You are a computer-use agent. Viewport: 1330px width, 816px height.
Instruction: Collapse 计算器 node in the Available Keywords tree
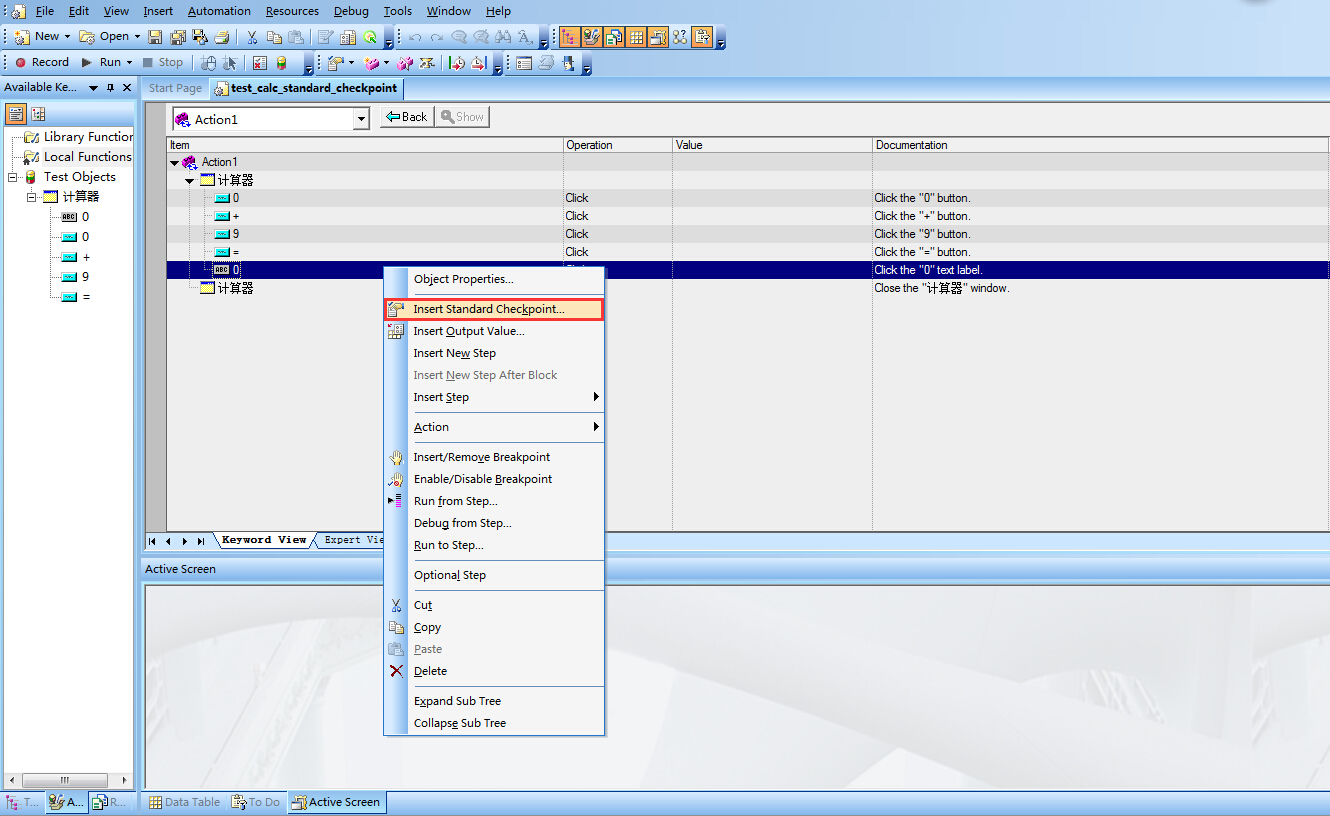[x=32, y=197]
